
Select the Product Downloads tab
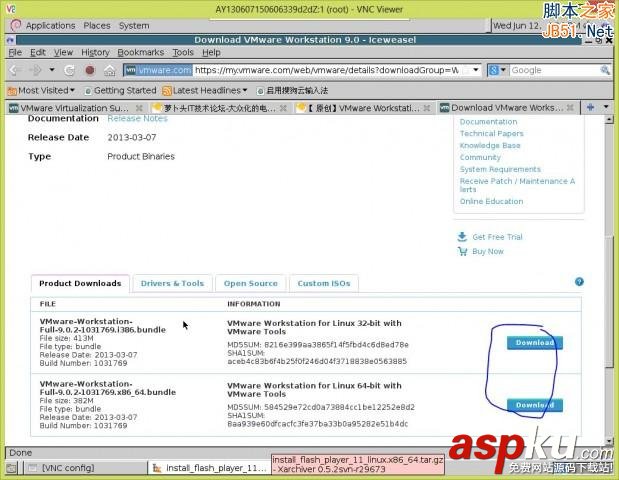coord(80,283)
